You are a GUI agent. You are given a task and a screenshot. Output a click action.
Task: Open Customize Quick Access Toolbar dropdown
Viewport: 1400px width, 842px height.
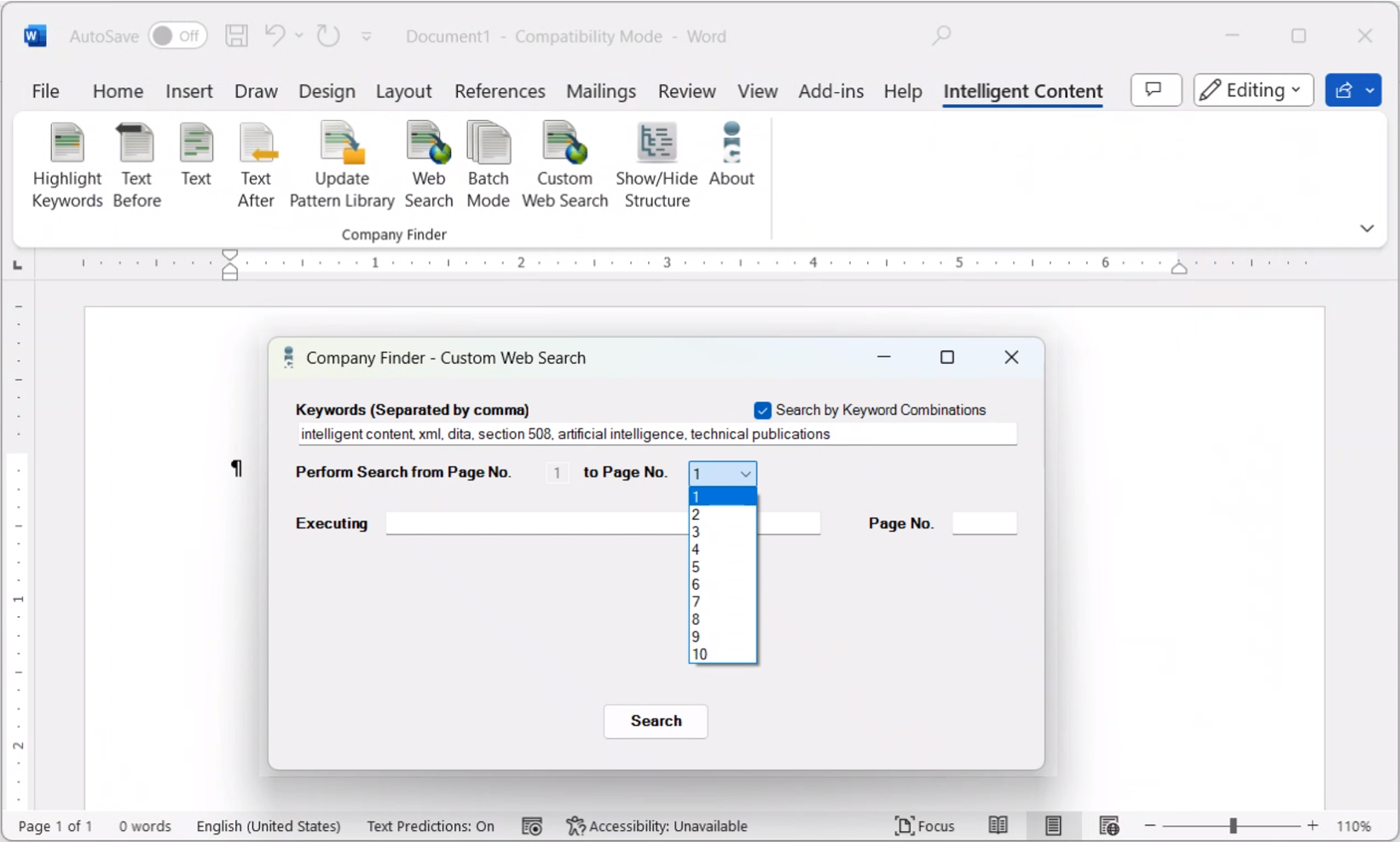[367, 37]
